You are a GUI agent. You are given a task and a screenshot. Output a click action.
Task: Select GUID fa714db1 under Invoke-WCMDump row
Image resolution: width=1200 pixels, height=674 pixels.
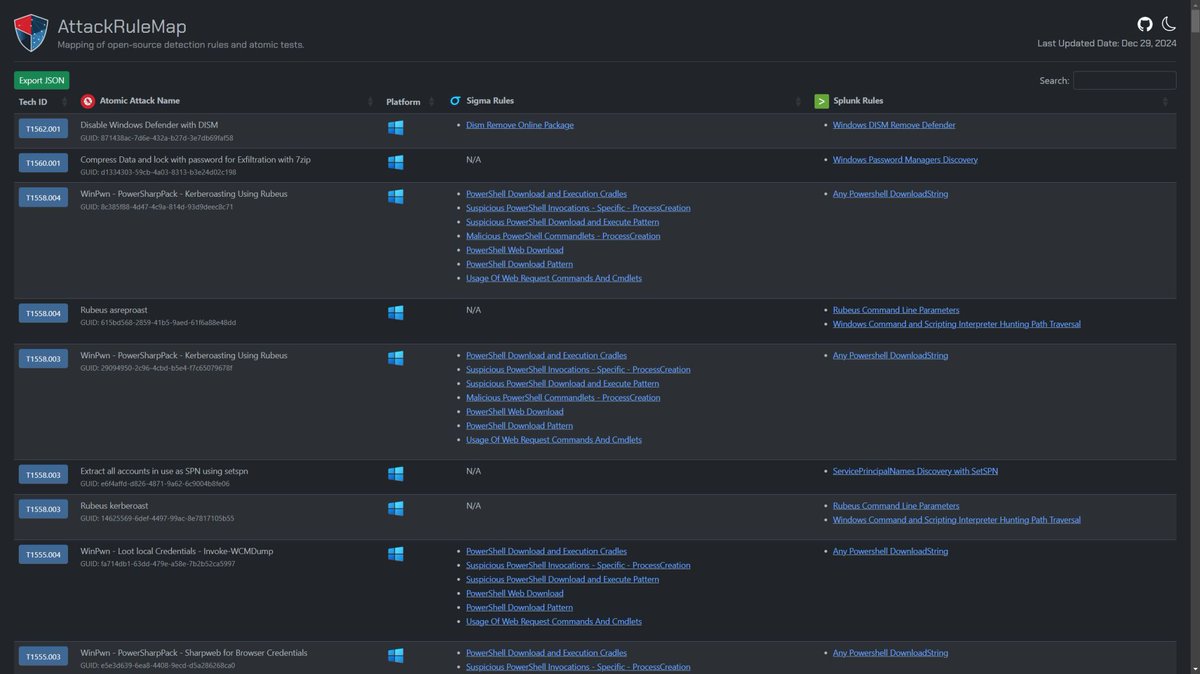pyautogui.click(x=156, y=564)
